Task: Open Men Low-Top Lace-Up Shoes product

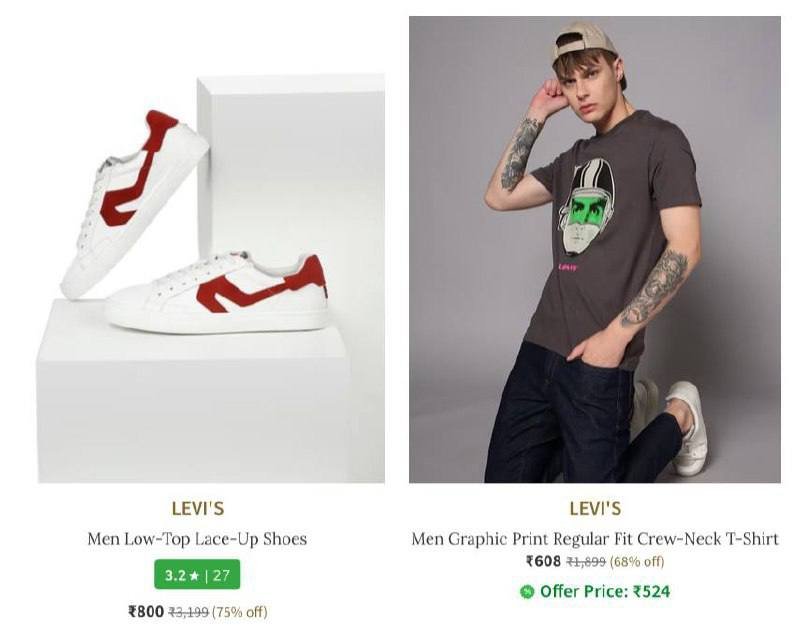Action: 197,539
